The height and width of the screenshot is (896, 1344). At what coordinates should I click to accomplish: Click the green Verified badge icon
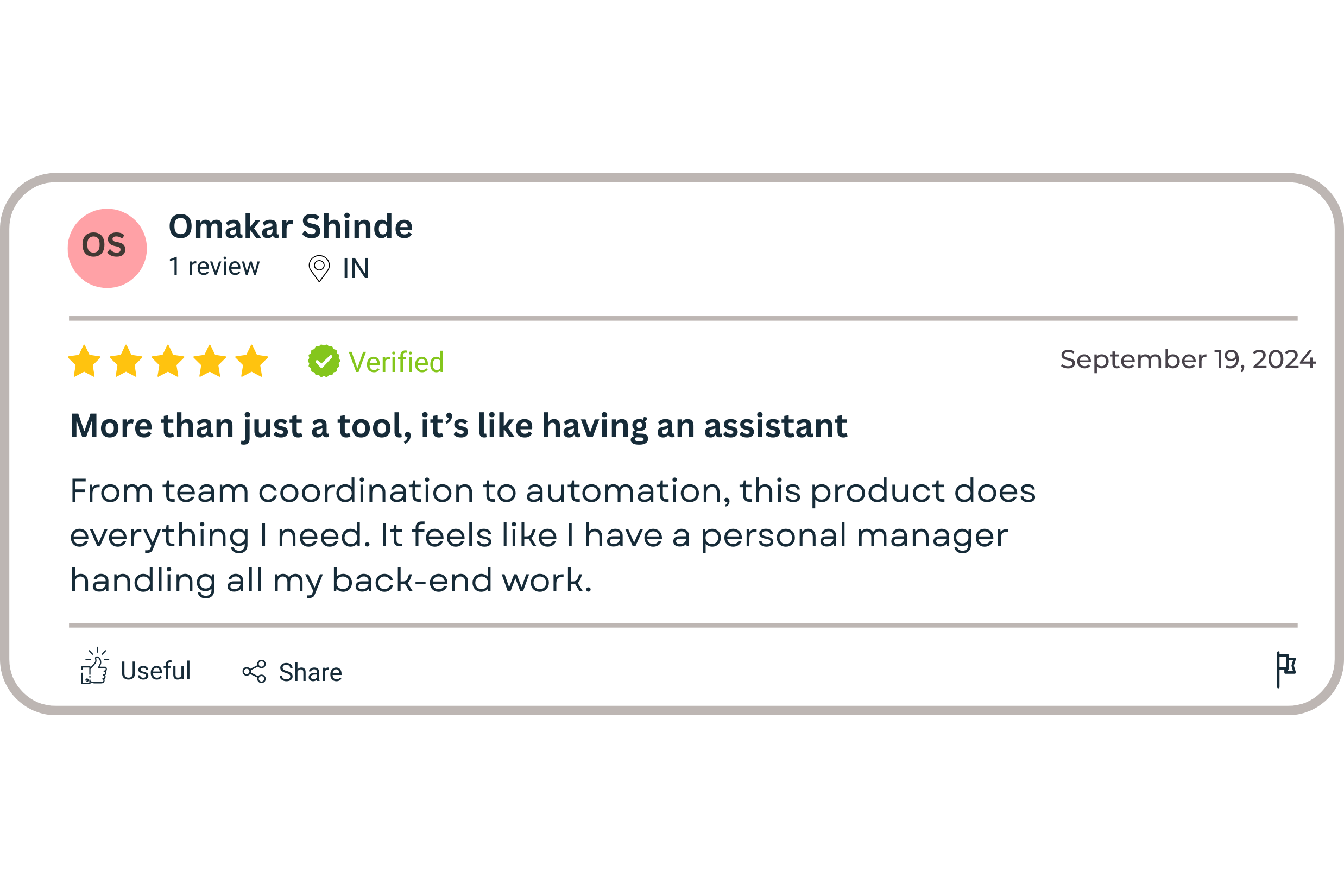click(324, 361)
